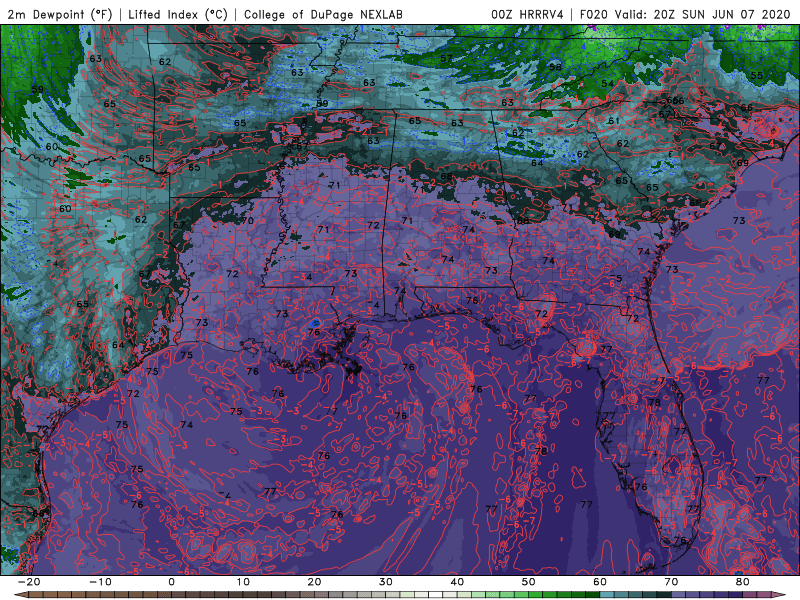Click the -20 label on the color scale
This screenshot has height=600, width=800.
point(29,582)
